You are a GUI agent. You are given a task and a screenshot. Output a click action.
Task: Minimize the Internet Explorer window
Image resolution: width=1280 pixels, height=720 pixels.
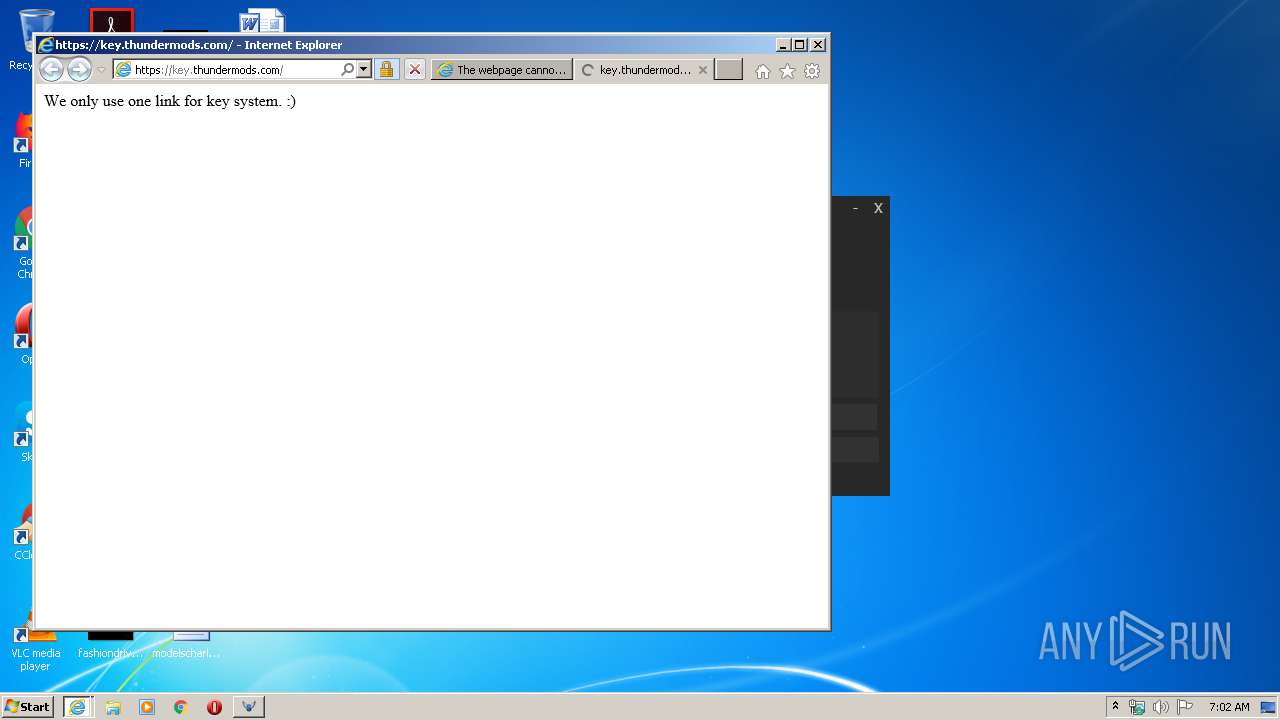click(x=783, y=45)
